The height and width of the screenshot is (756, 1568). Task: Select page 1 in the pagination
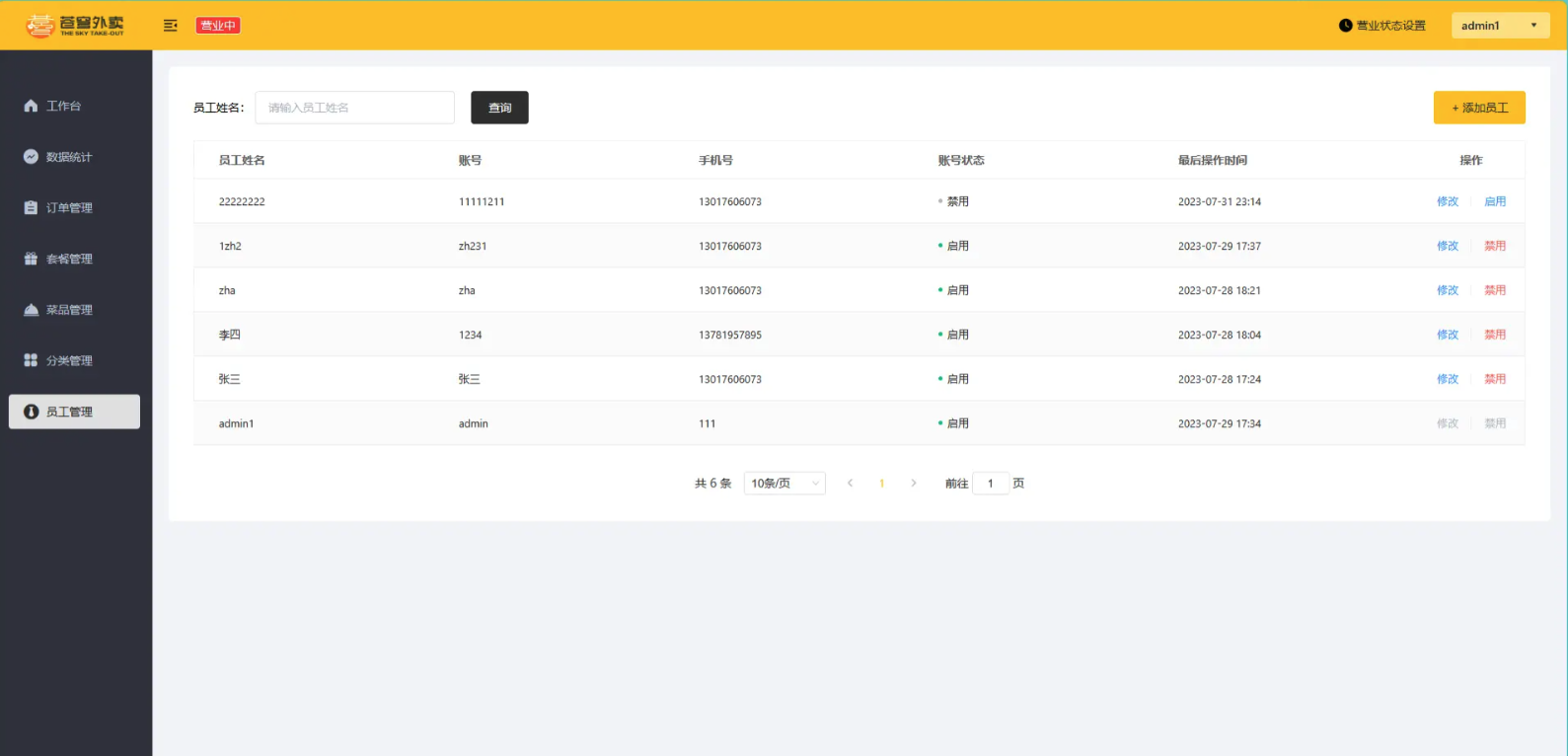pos(881,484)
